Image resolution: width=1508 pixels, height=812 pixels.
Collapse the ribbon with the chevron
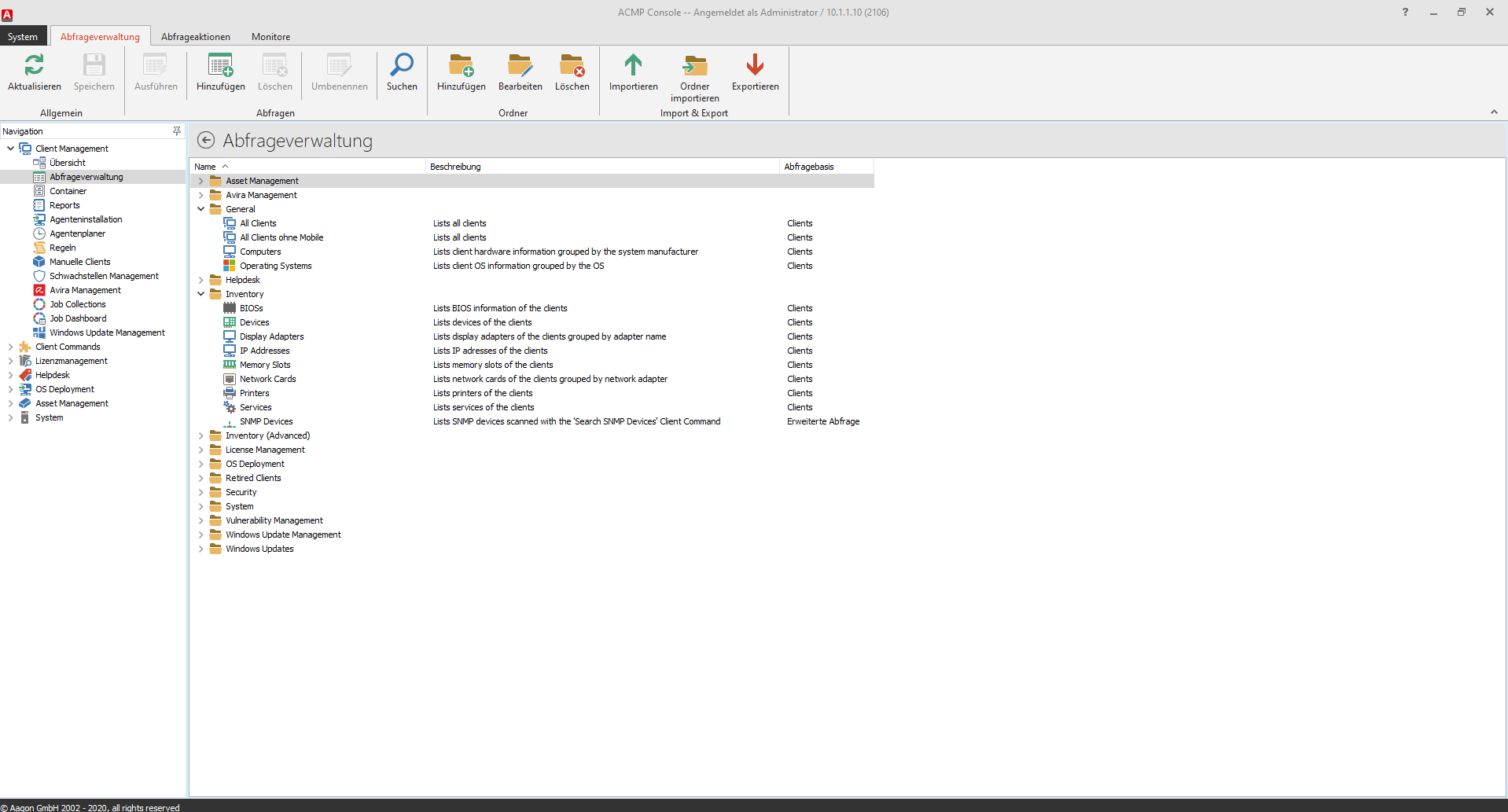[x=1494, y=112]
